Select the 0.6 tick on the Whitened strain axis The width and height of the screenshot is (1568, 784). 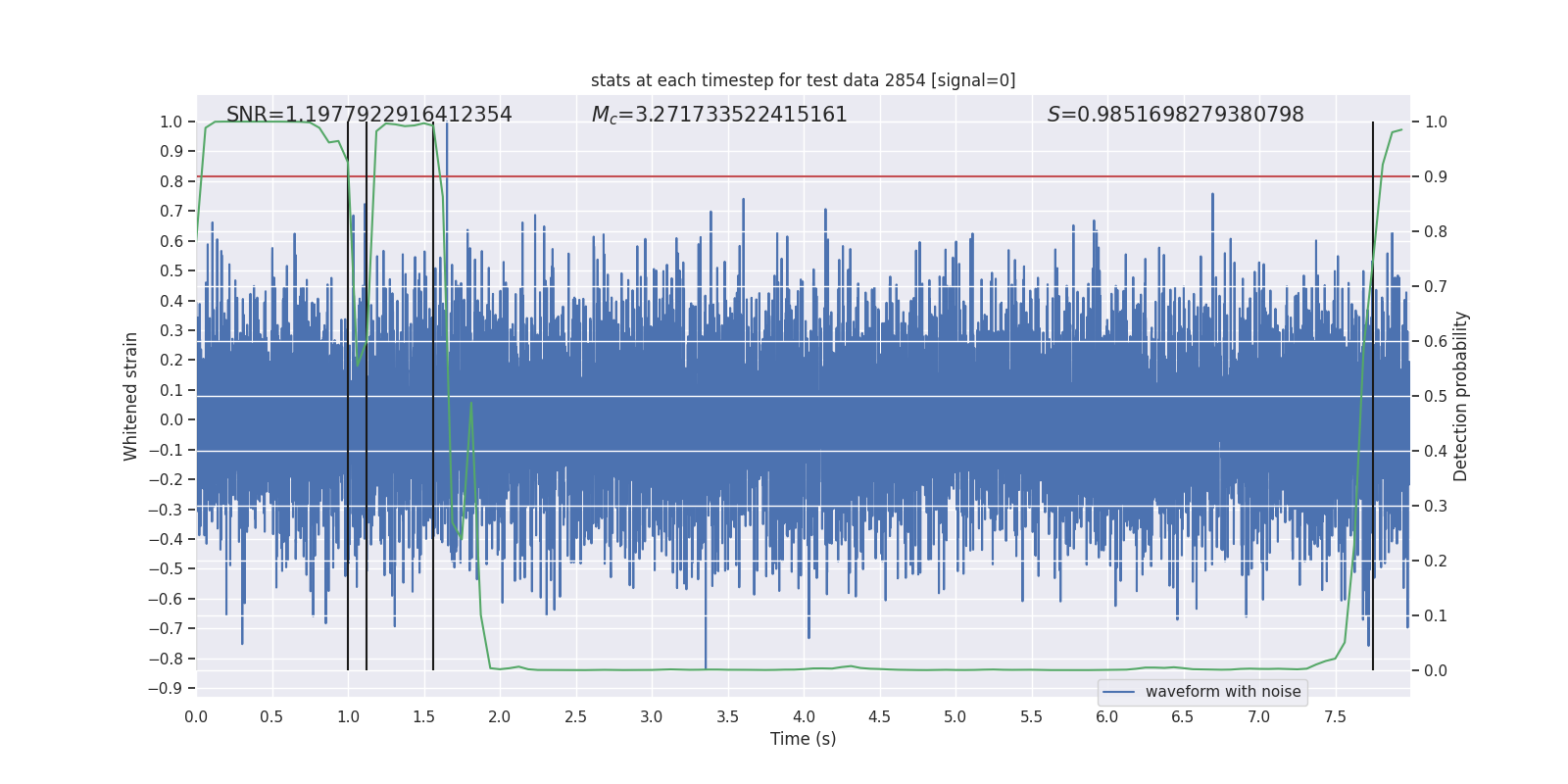(x=171, y=241)
